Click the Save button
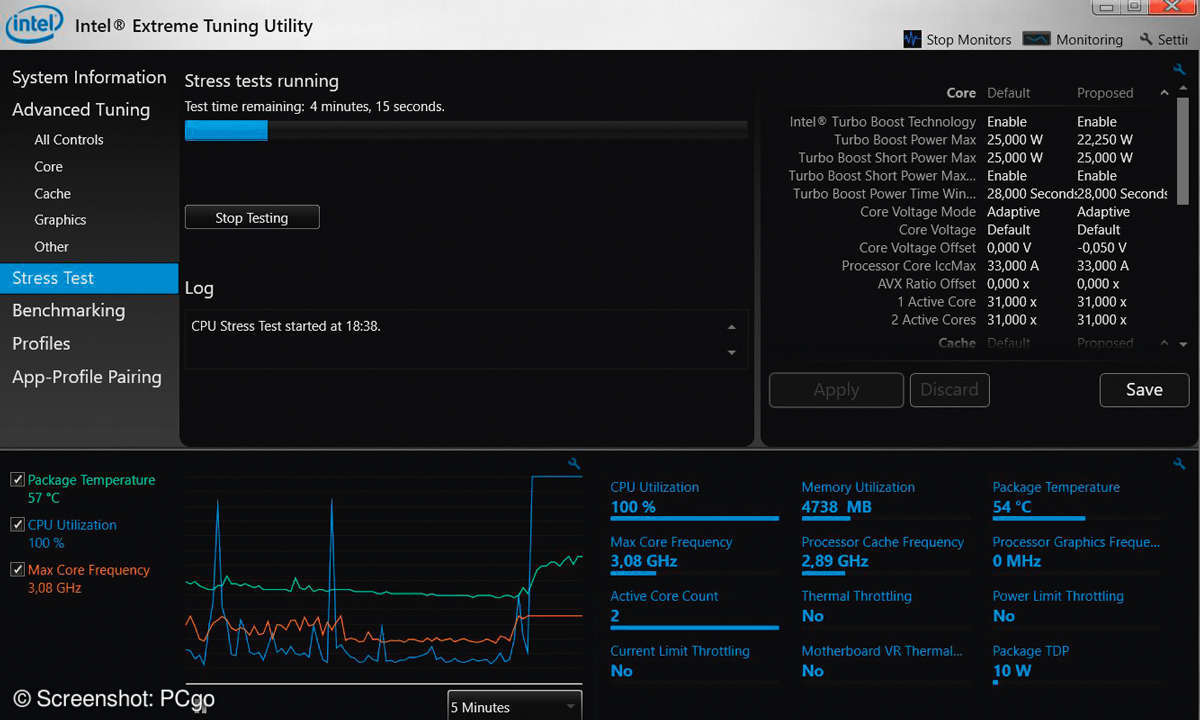Screen dimensions: 1200x720 pos(1144,390)
